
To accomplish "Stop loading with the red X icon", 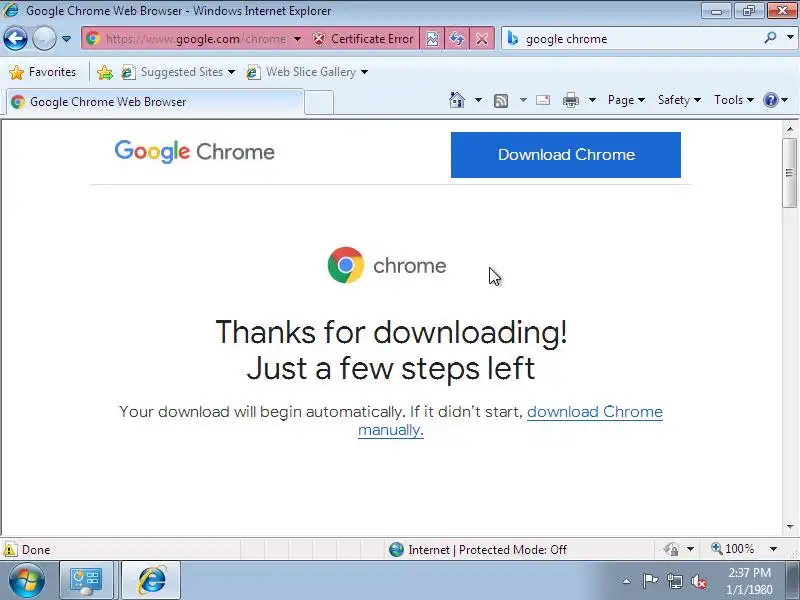I will [x=481, y=39].
